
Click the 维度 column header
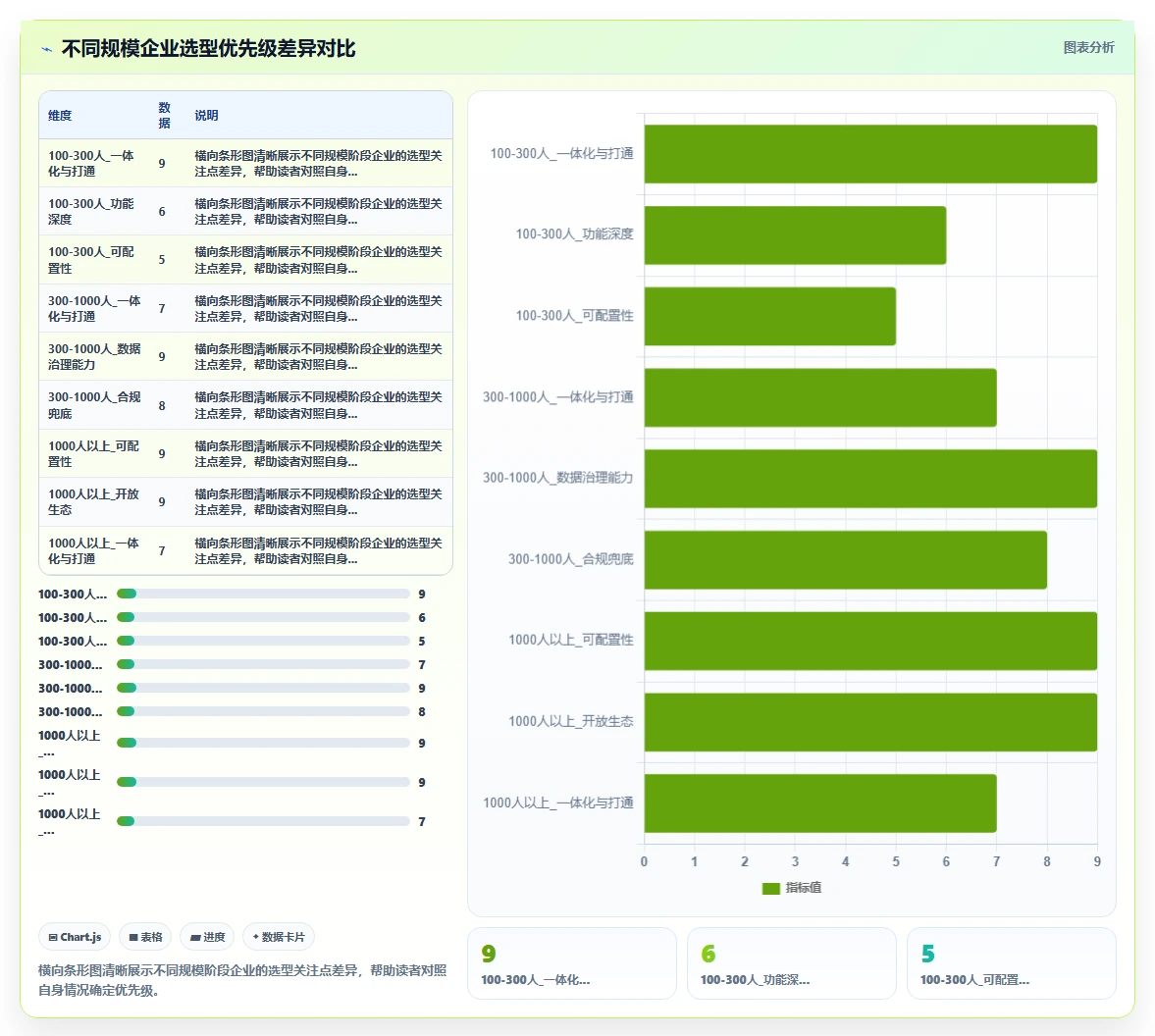pos(61,116)
